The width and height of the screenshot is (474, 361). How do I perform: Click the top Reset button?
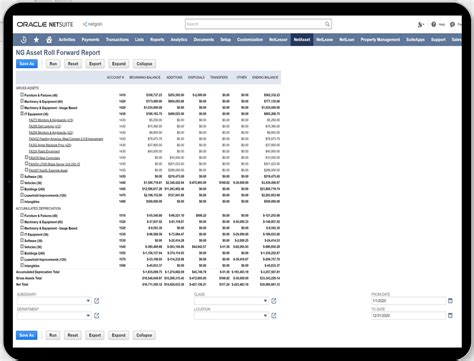73,64
